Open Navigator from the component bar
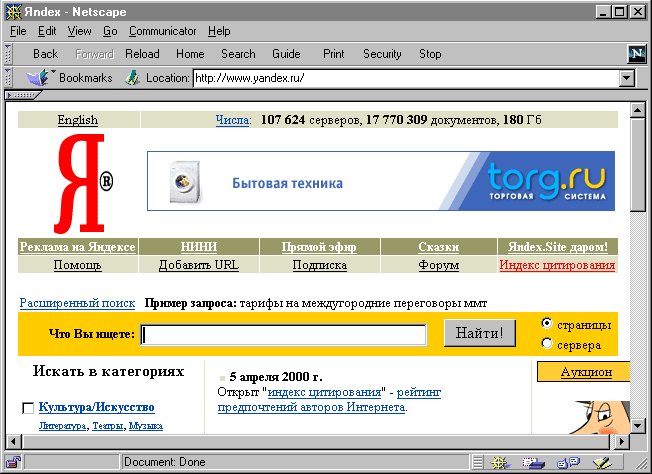The height and width of the screenshot is (474, 652). (x=500, y=462)
